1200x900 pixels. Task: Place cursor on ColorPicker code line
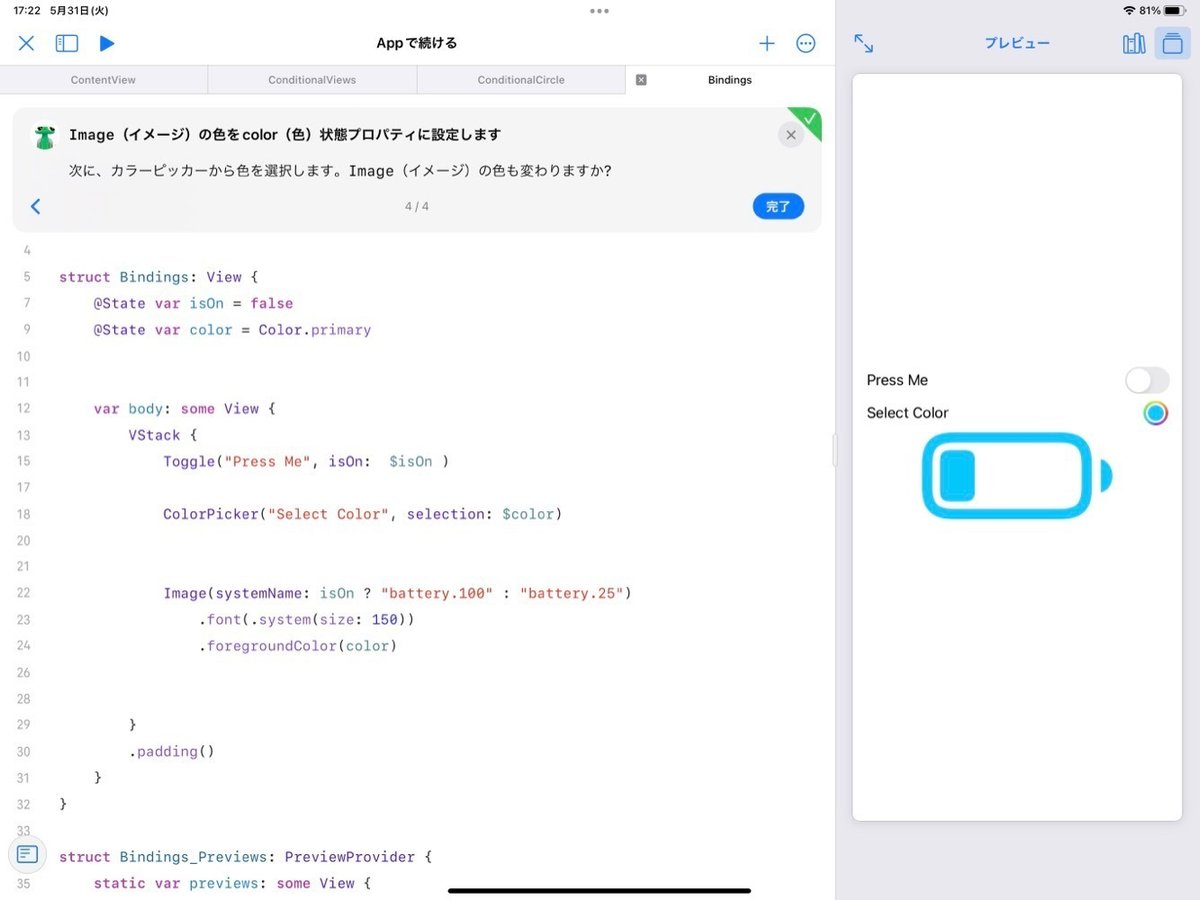[x=363, y=514]
